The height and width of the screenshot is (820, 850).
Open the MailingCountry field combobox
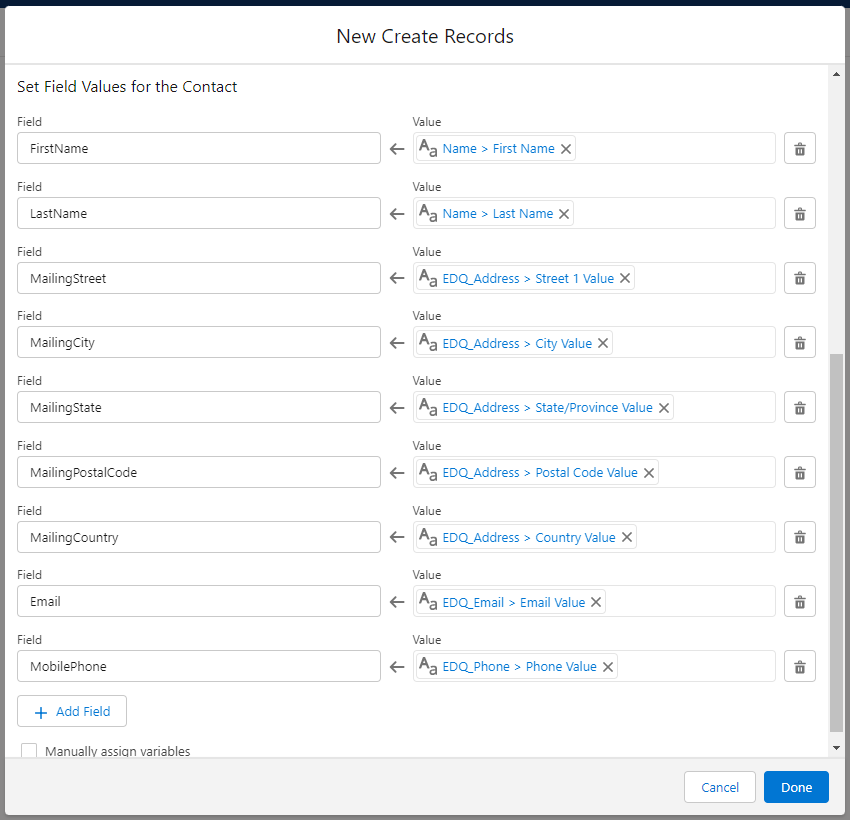coord(198,537)
